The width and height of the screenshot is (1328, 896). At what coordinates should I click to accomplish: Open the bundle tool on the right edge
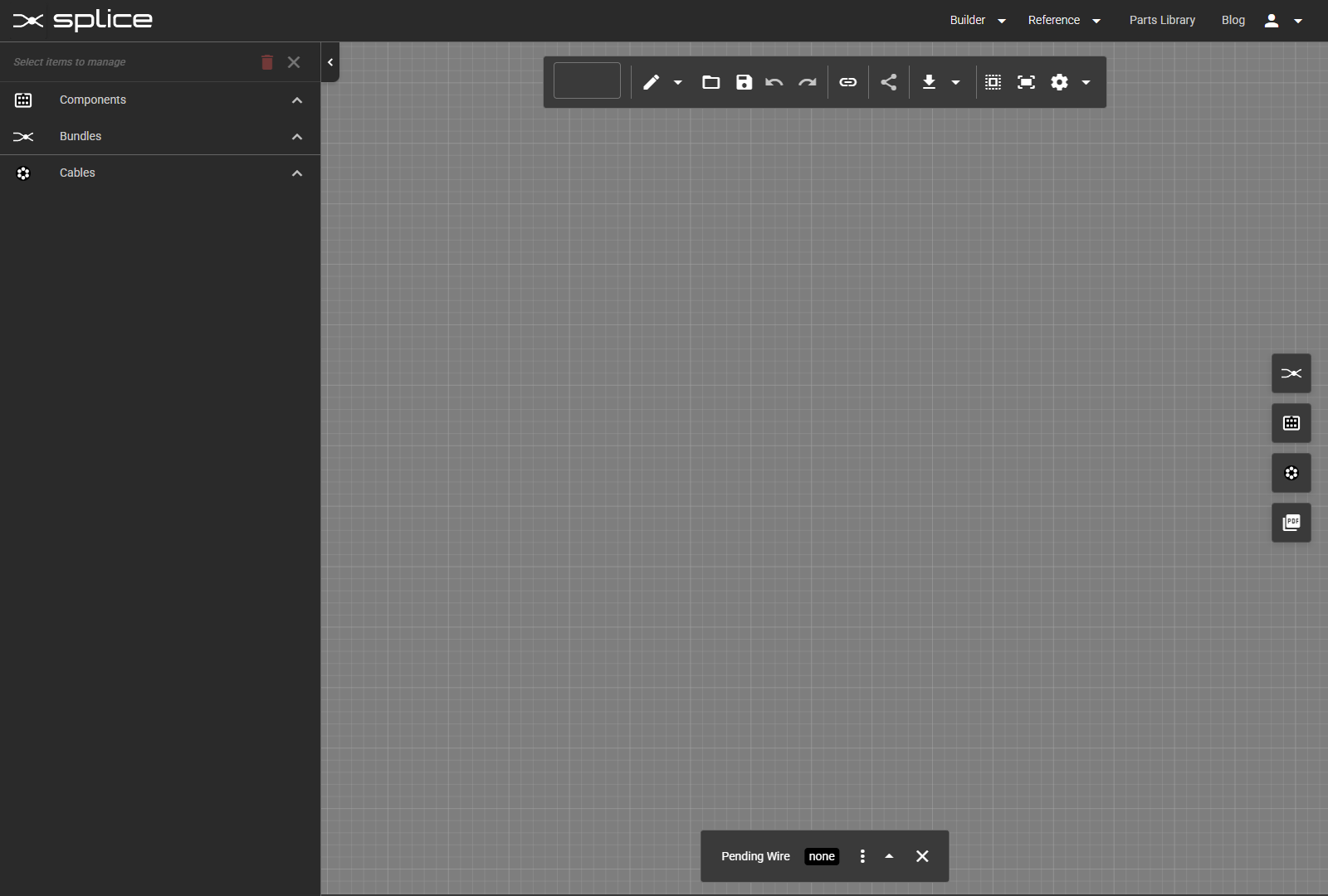point(1291,373)
